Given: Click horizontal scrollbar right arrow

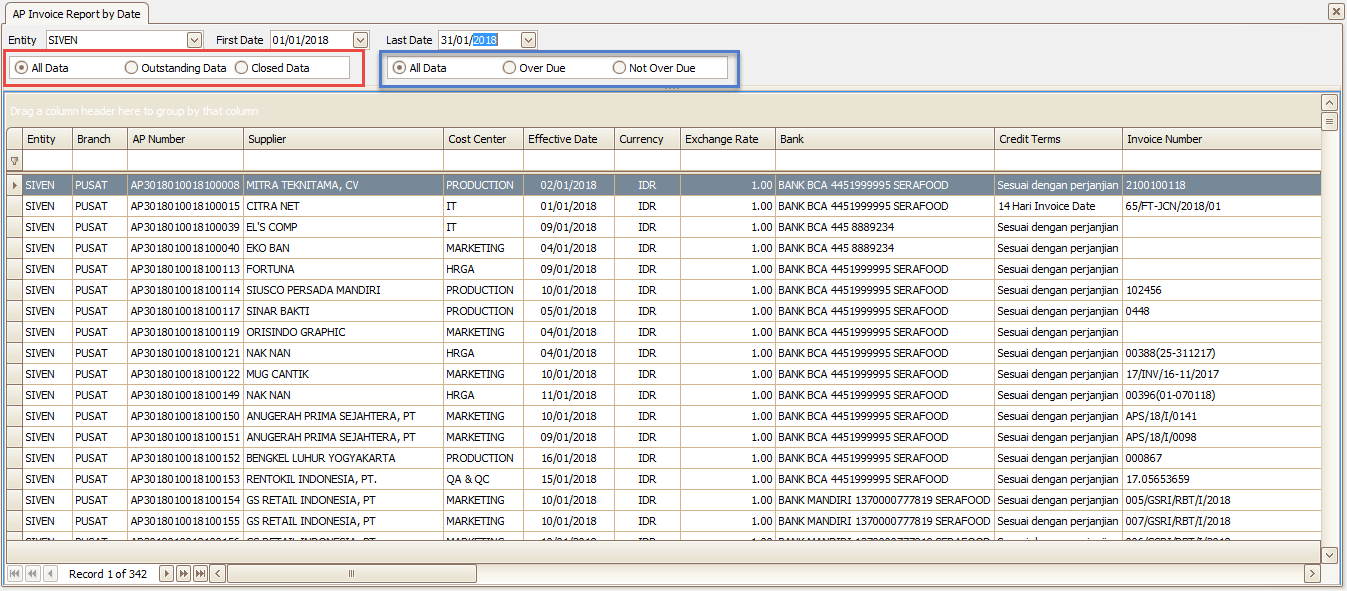Looking at the screenshot, I should (x=1312, y=574).
